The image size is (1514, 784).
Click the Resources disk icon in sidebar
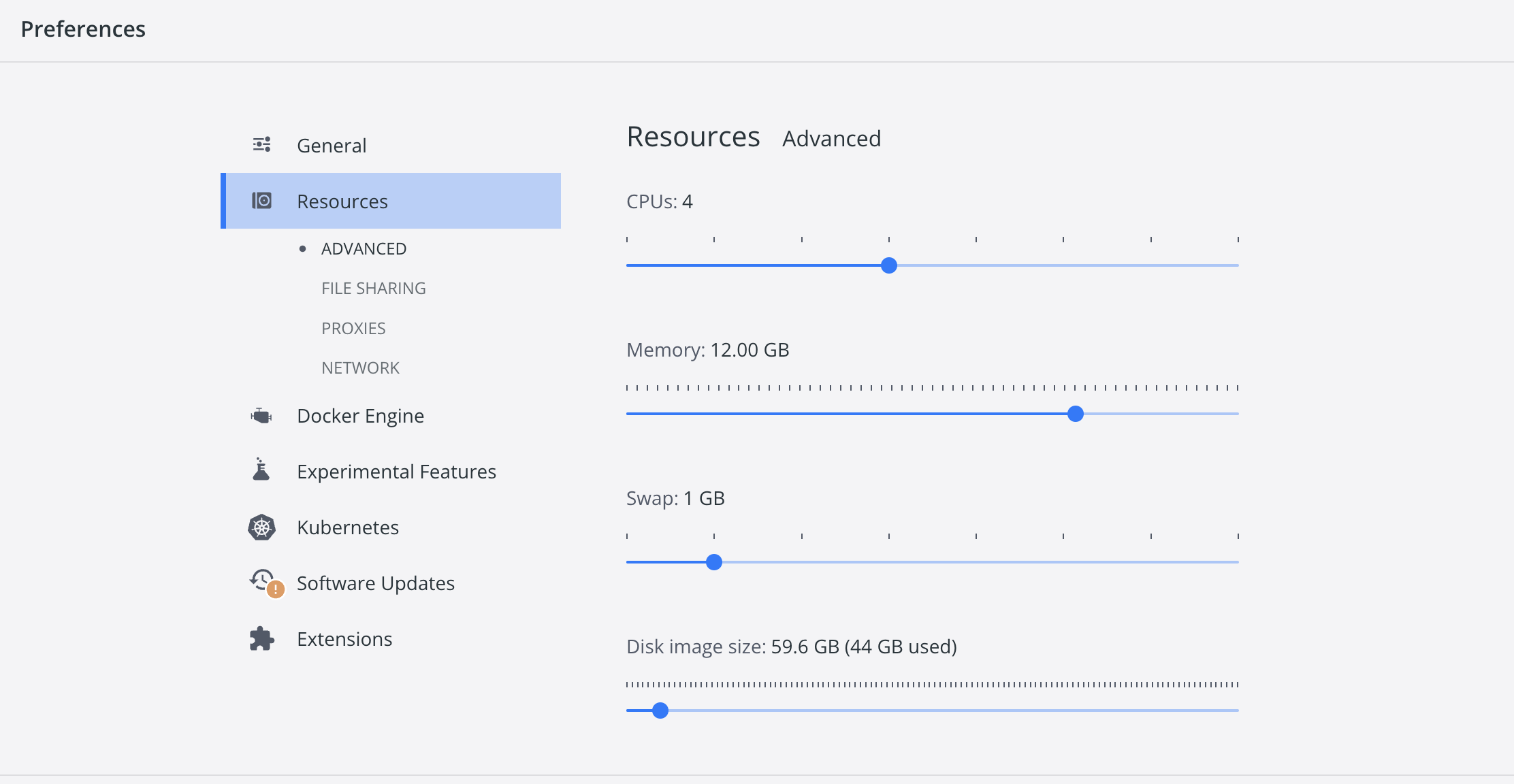[x=261, y=201]
